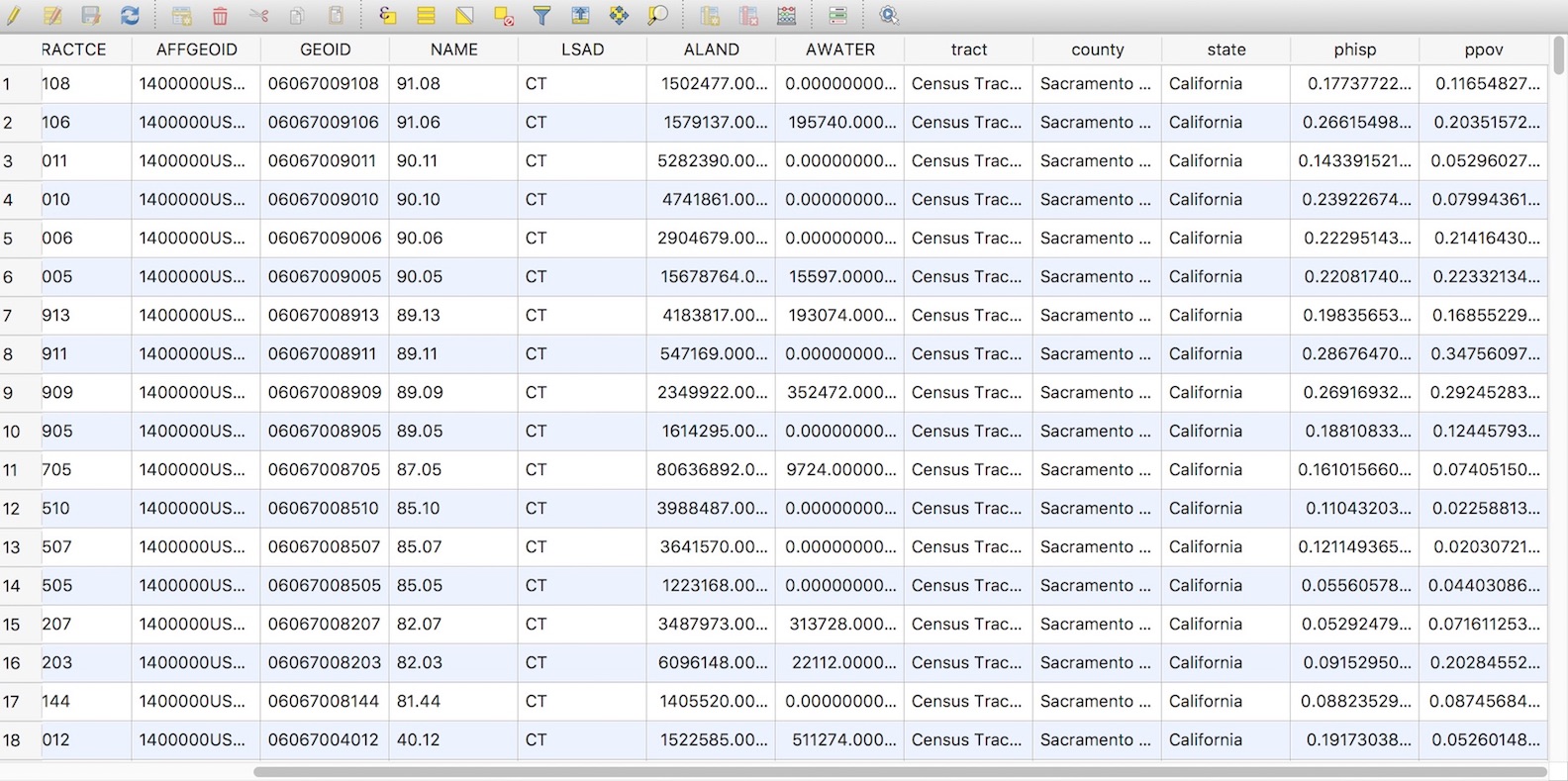
Task: Select GEOID cell 06067008510
Action: coord(325,509)
